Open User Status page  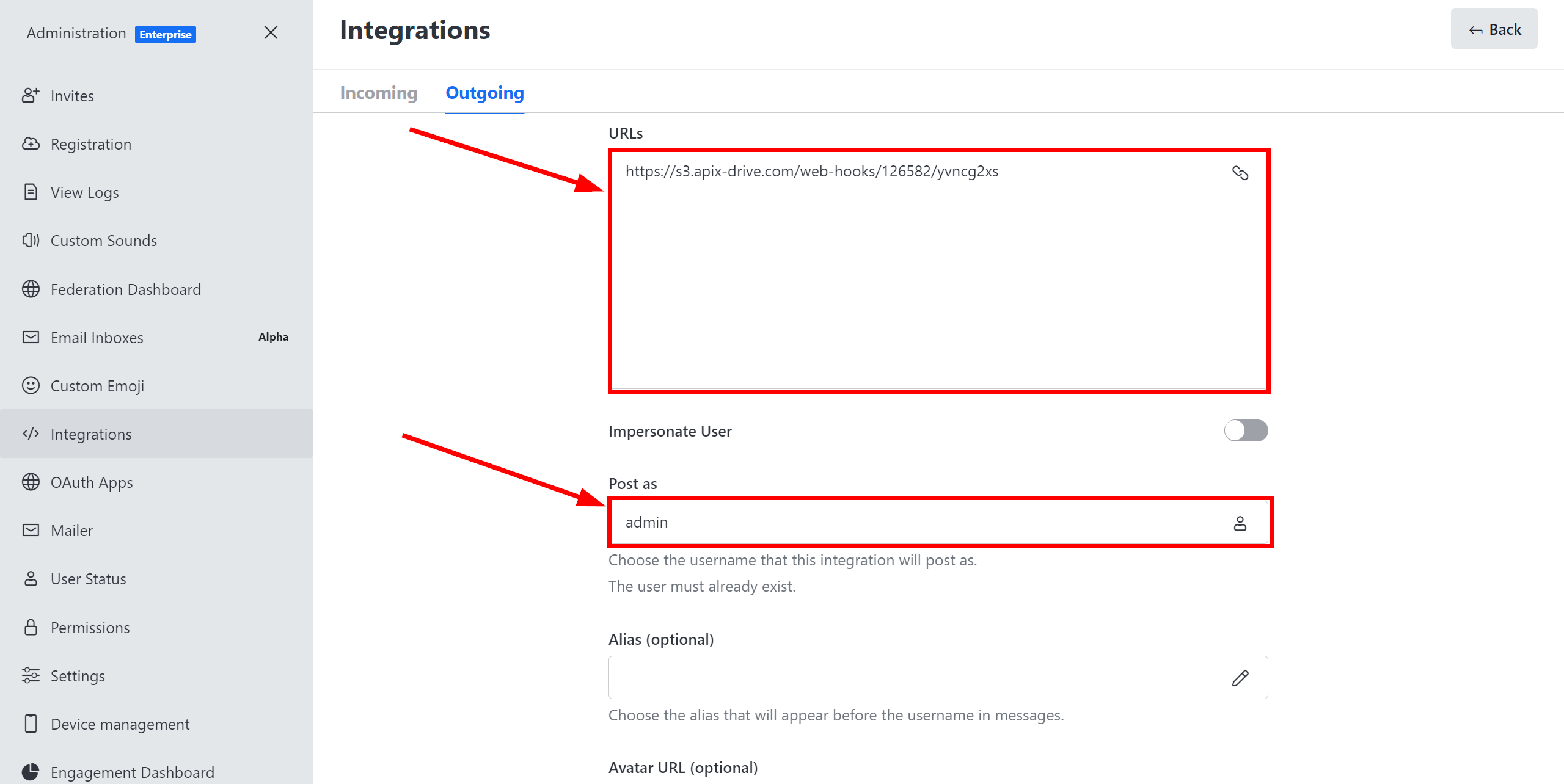point(156,578)
